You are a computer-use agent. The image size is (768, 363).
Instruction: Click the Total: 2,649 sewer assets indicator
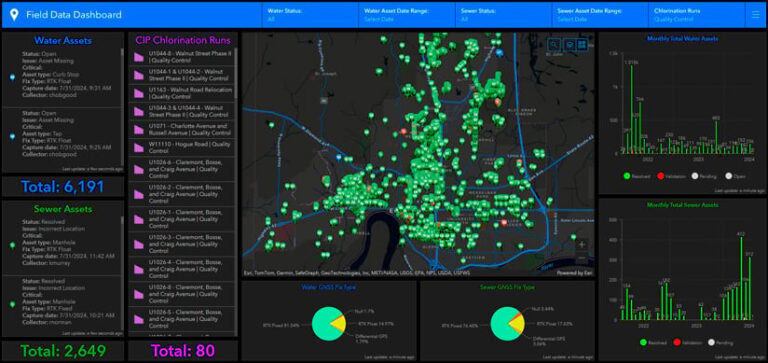pyautogui.click(x=63, y=351)
